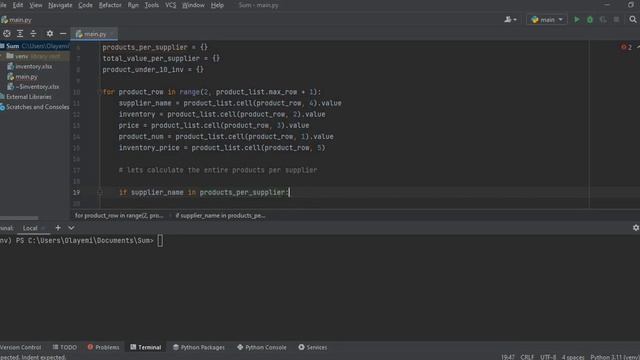
Task: Open the Version Control tool window
Action: [20, 347]
